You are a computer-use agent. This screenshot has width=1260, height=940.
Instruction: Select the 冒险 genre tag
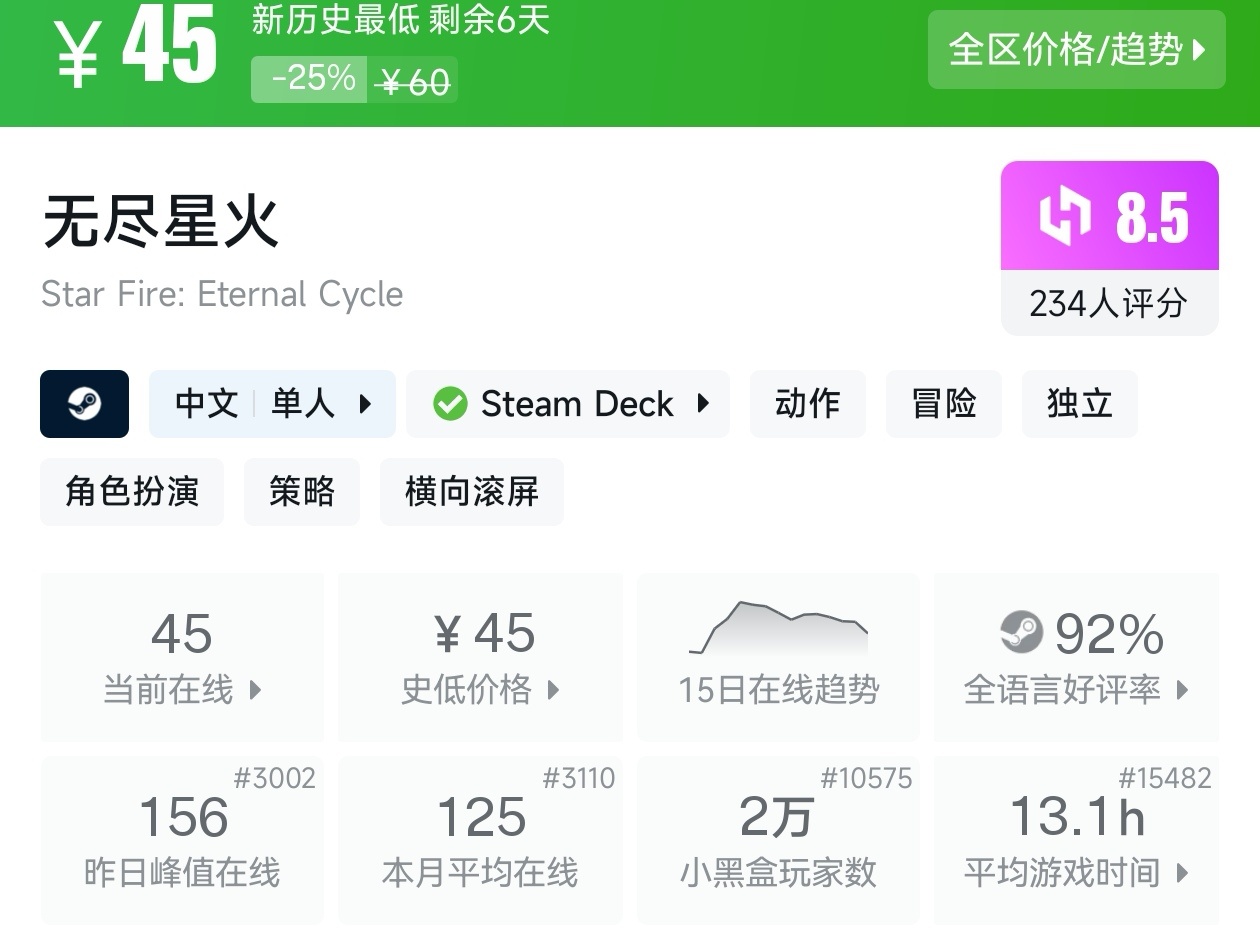[943, 404]
